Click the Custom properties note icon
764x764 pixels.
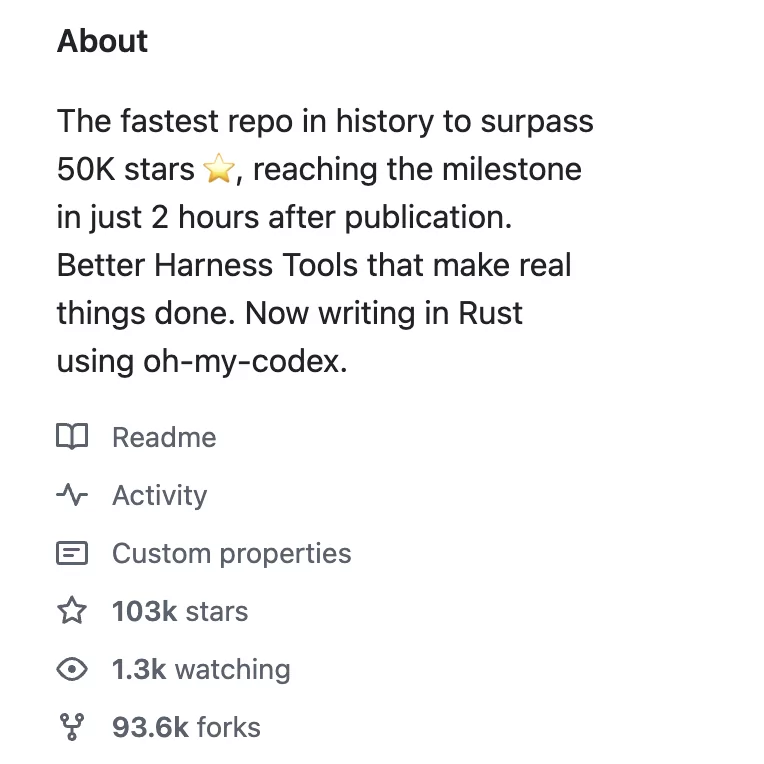(72, 553)
